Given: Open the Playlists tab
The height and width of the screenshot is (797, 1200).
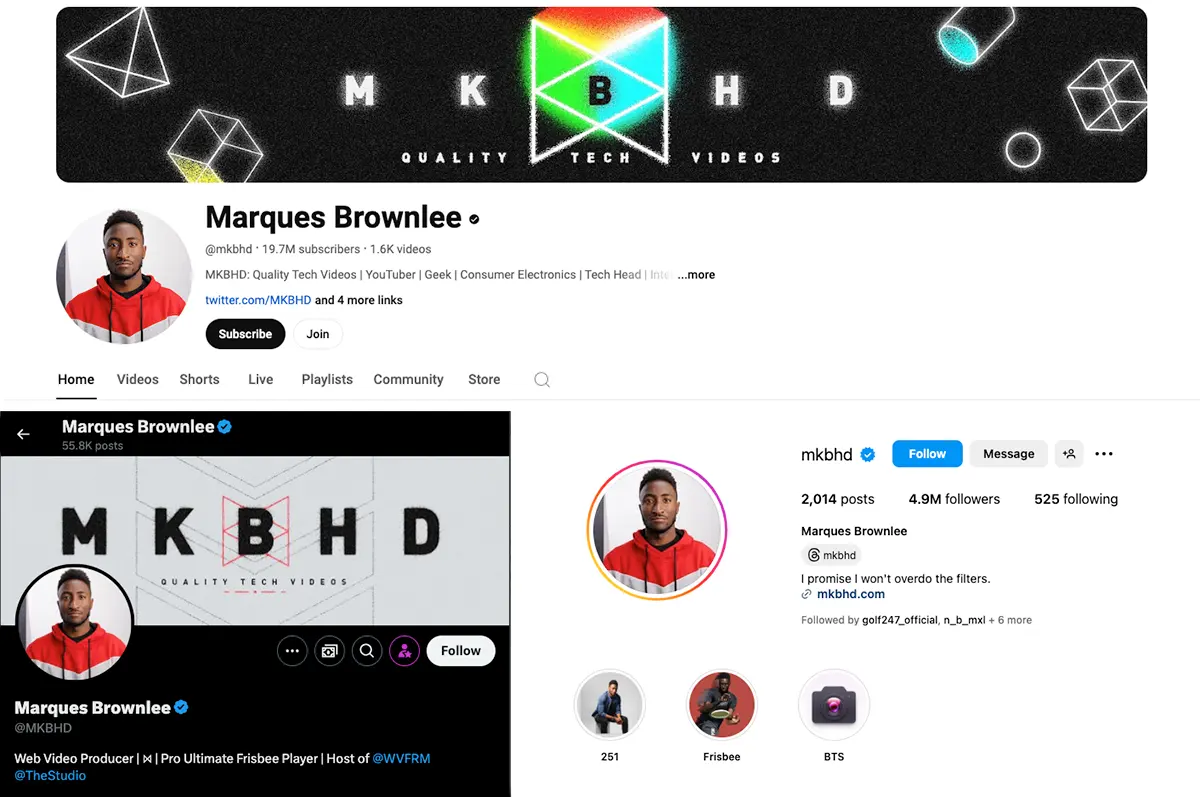Looking at the screenshot, I should click(327, 380).
